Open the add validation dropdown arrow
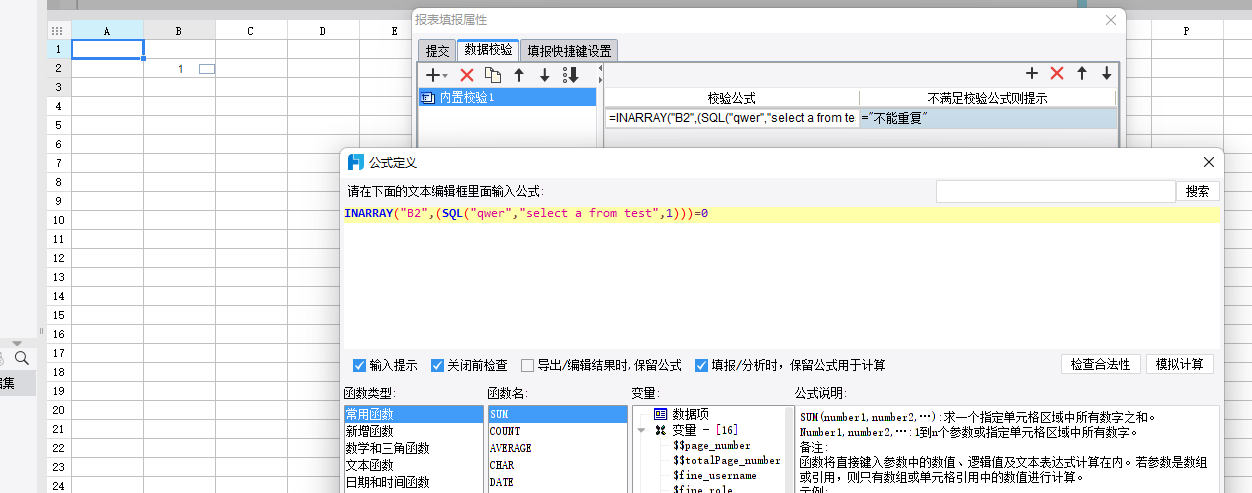This screenshot has width=1252, height=493. (x=446, y=76)
